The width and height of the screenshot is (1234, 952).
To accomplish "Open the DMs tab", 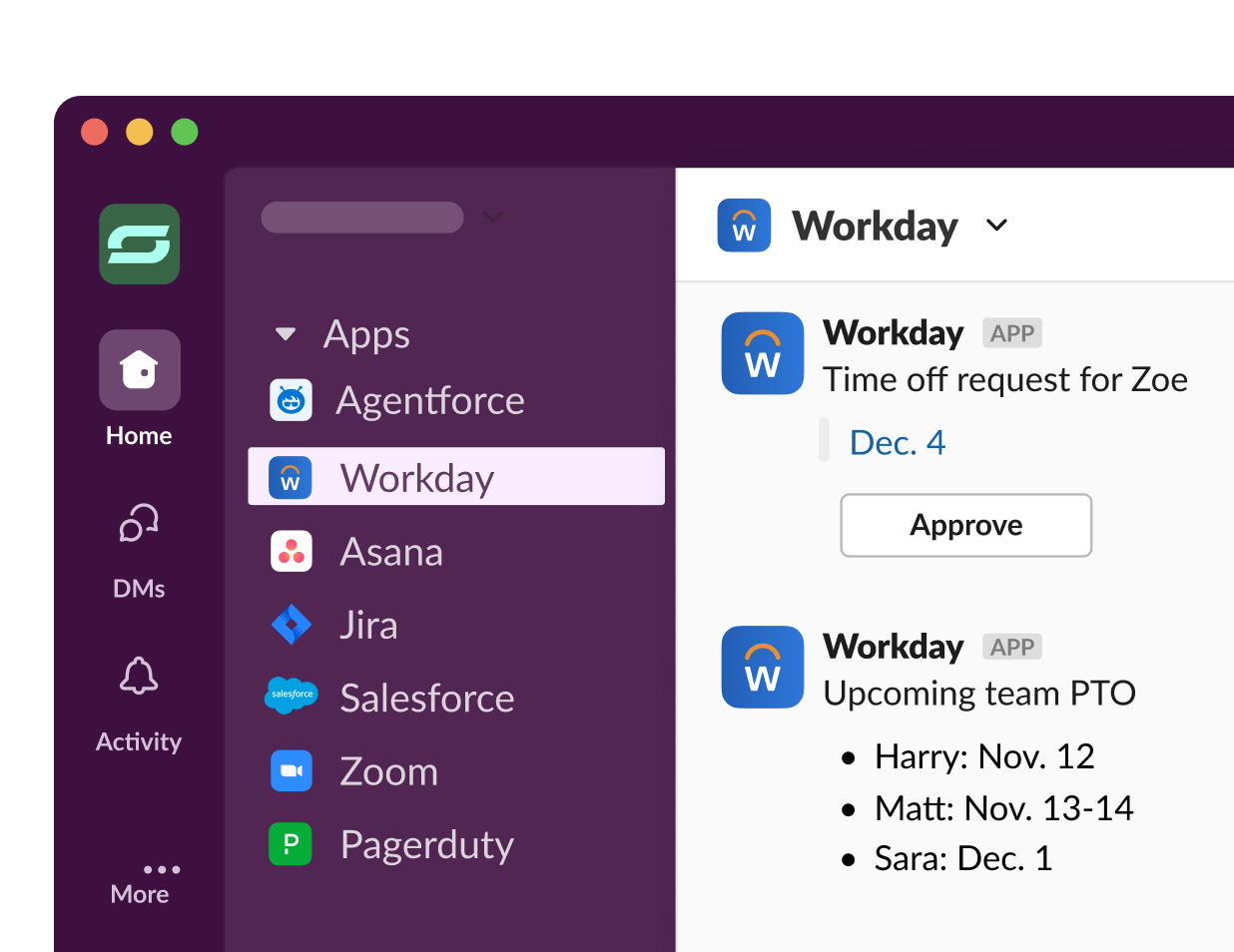I will (140, 551).
